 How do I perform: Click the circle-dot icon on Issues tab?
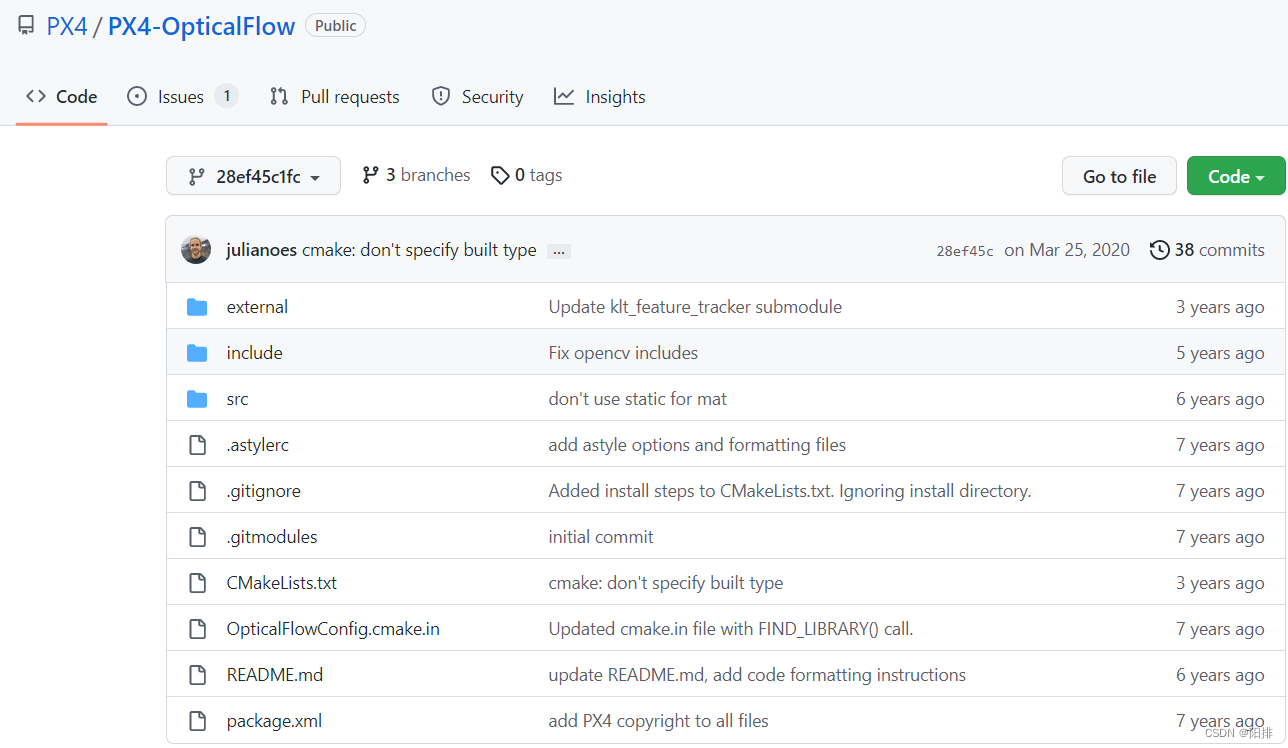(137, 96)
